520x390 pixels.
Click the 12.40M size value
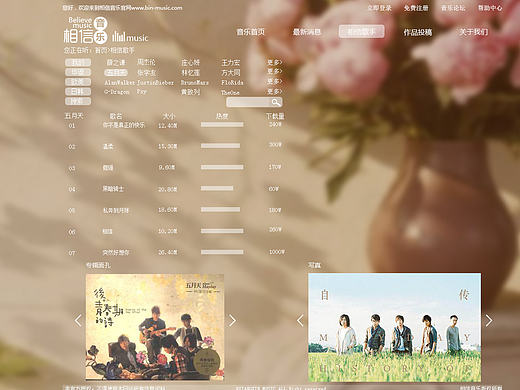pyautogui.click(x=167, y=125)
